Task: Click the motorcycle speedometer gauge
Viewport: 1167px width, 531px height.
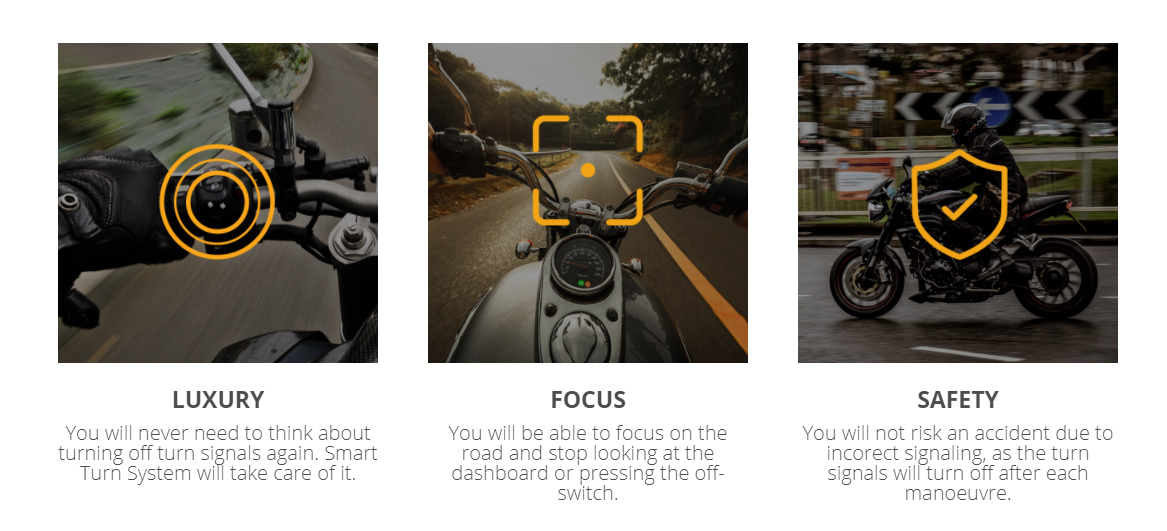Action: 583,263
